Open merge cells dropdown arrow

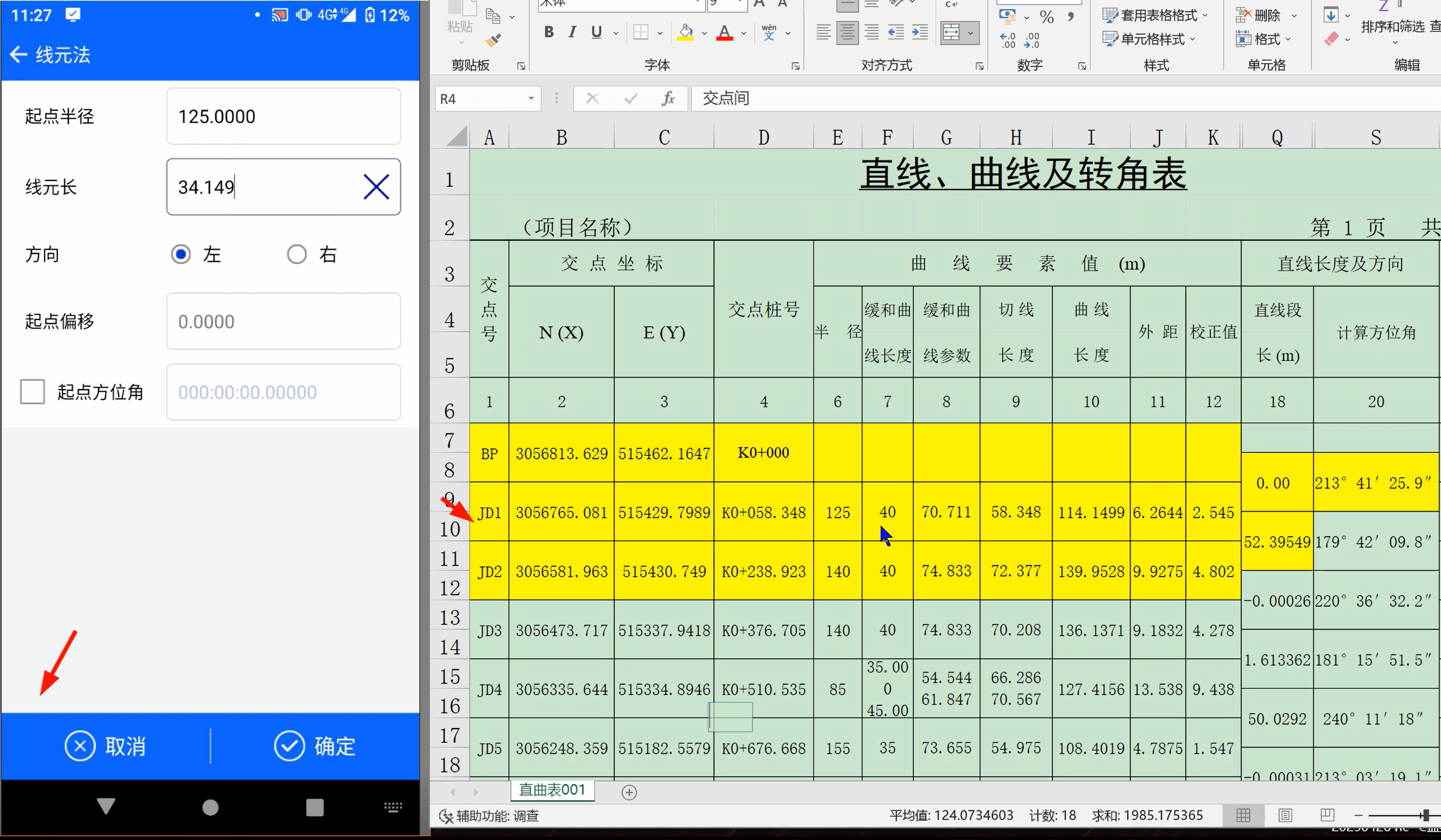click(x=971, y=33)
